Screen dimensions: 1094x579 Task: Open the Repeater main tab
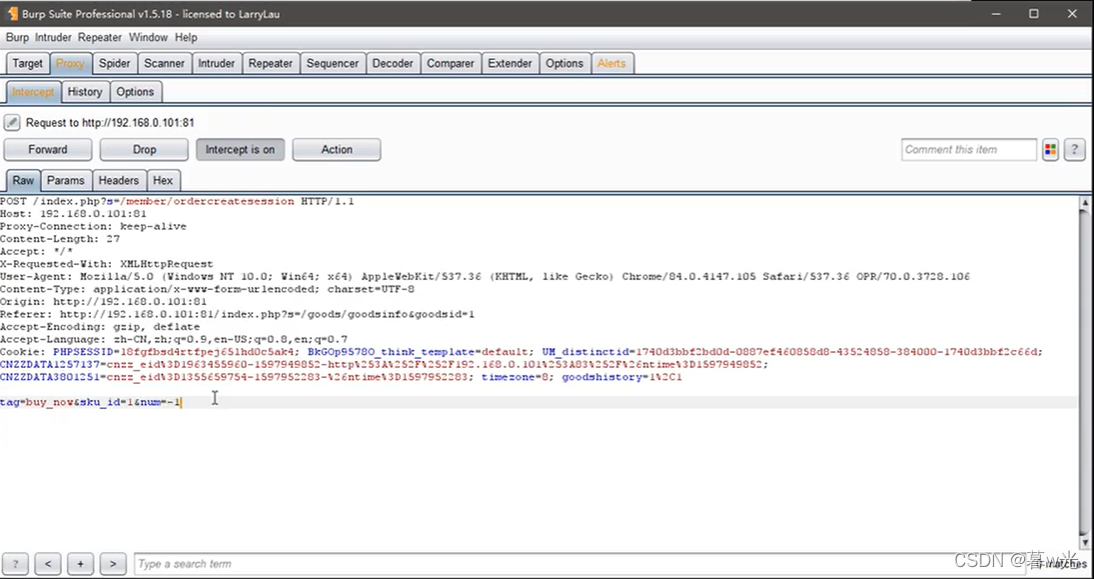tap(271, 63)
